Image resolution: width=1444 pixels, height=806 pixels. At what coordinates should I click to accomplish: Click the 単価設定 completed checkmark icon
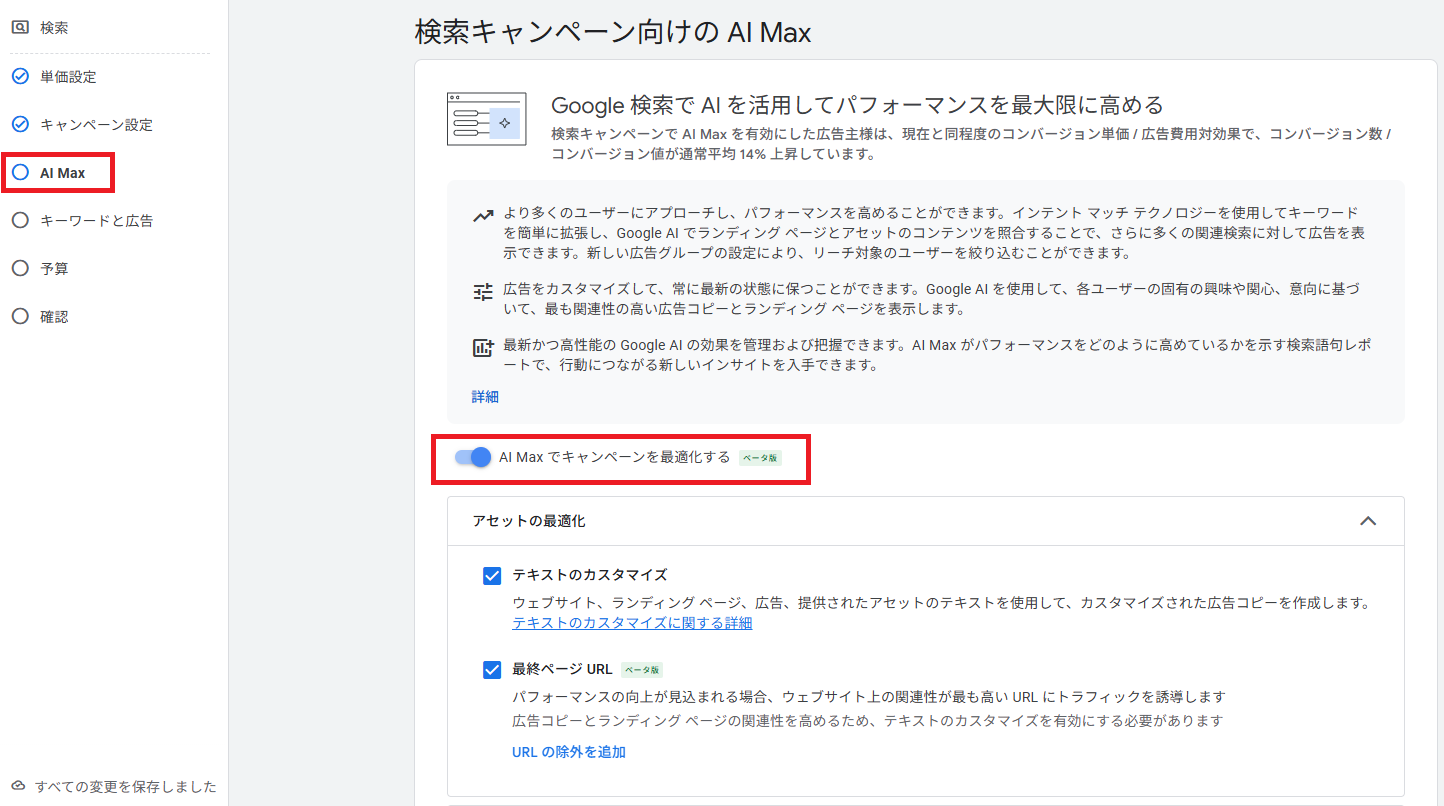[x=20, y=76]
